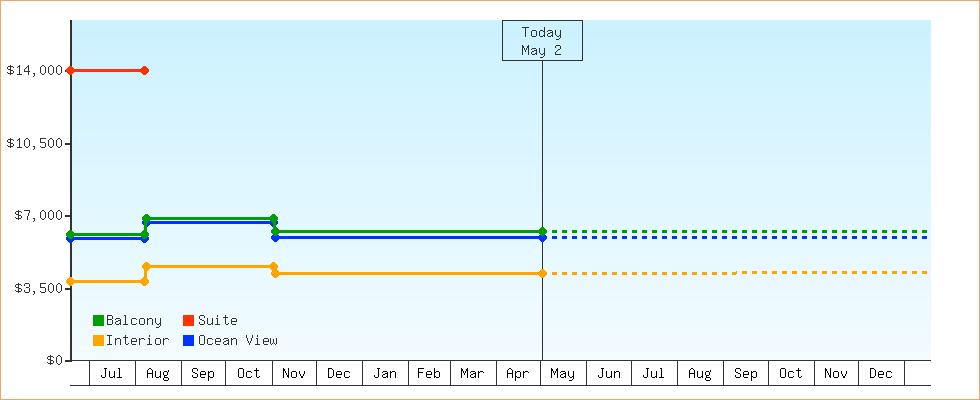The width and height of the screenshot is (980, 400).
Task: Select the Today May 2 marker label
Action: pos(542,41)
